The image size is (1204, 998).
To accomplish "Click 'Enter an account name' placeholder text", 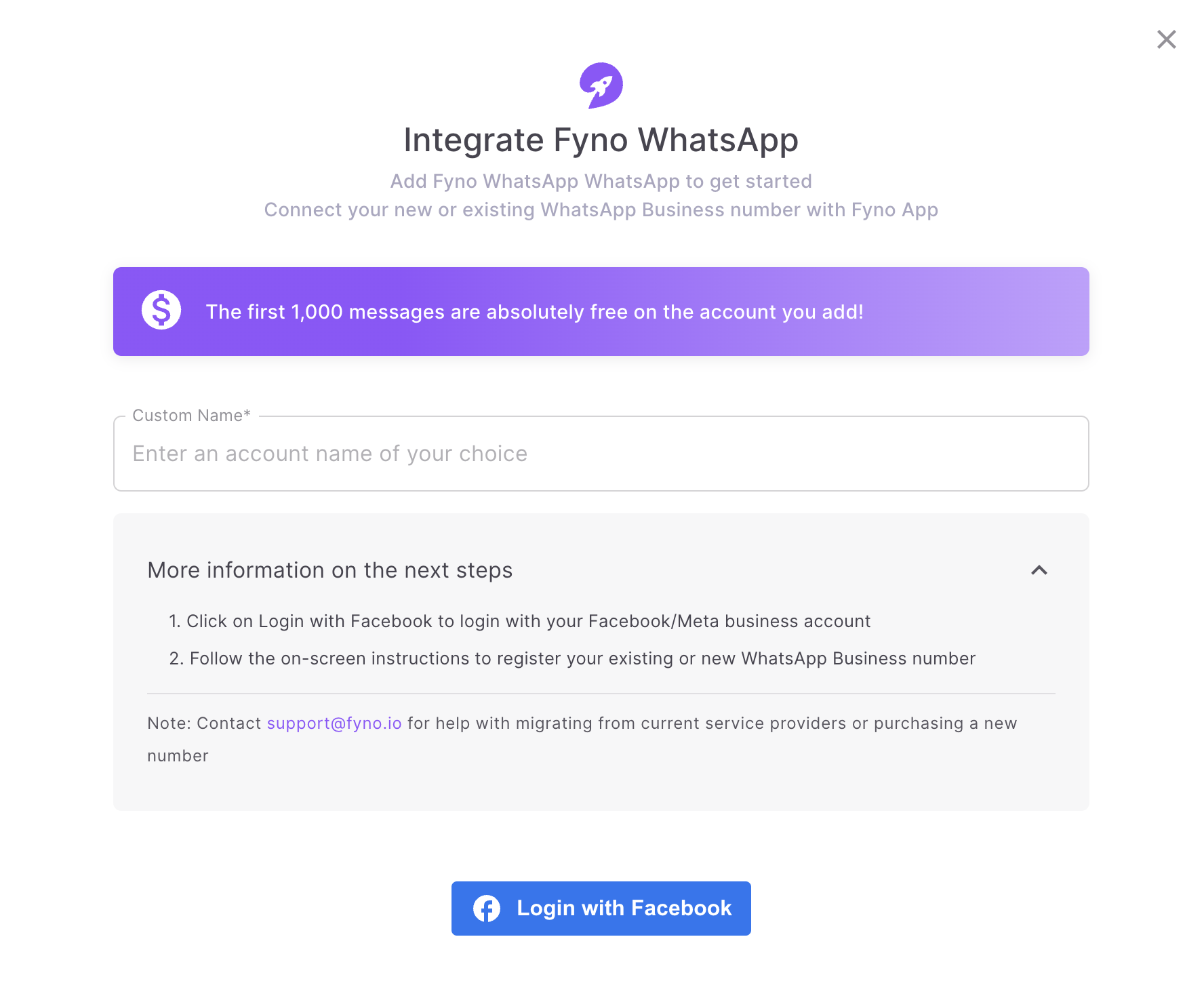I will tap(330, 454).
